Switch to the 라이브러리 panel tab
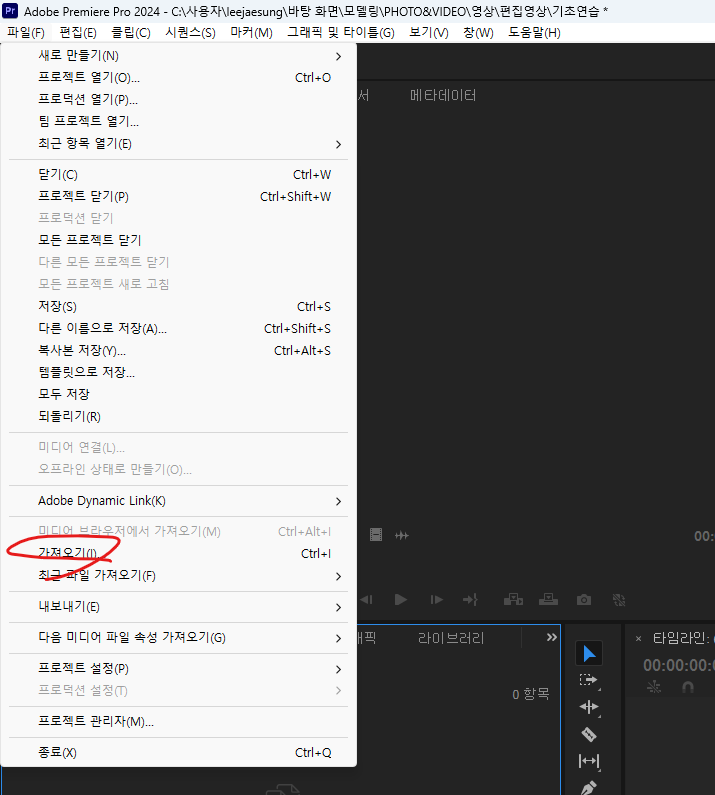 pos(451,638)
